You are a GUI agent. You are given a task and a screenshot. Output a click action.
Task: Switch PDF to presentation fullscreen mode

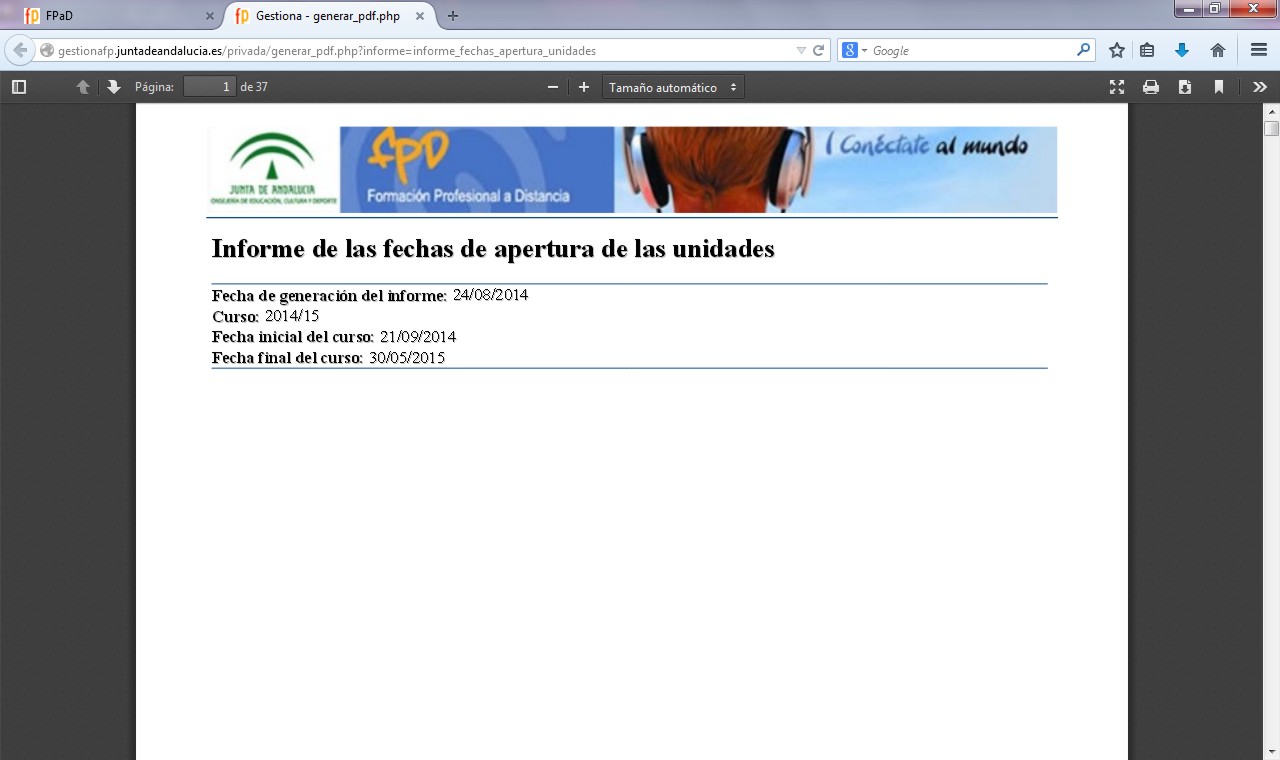point(1117,87)
